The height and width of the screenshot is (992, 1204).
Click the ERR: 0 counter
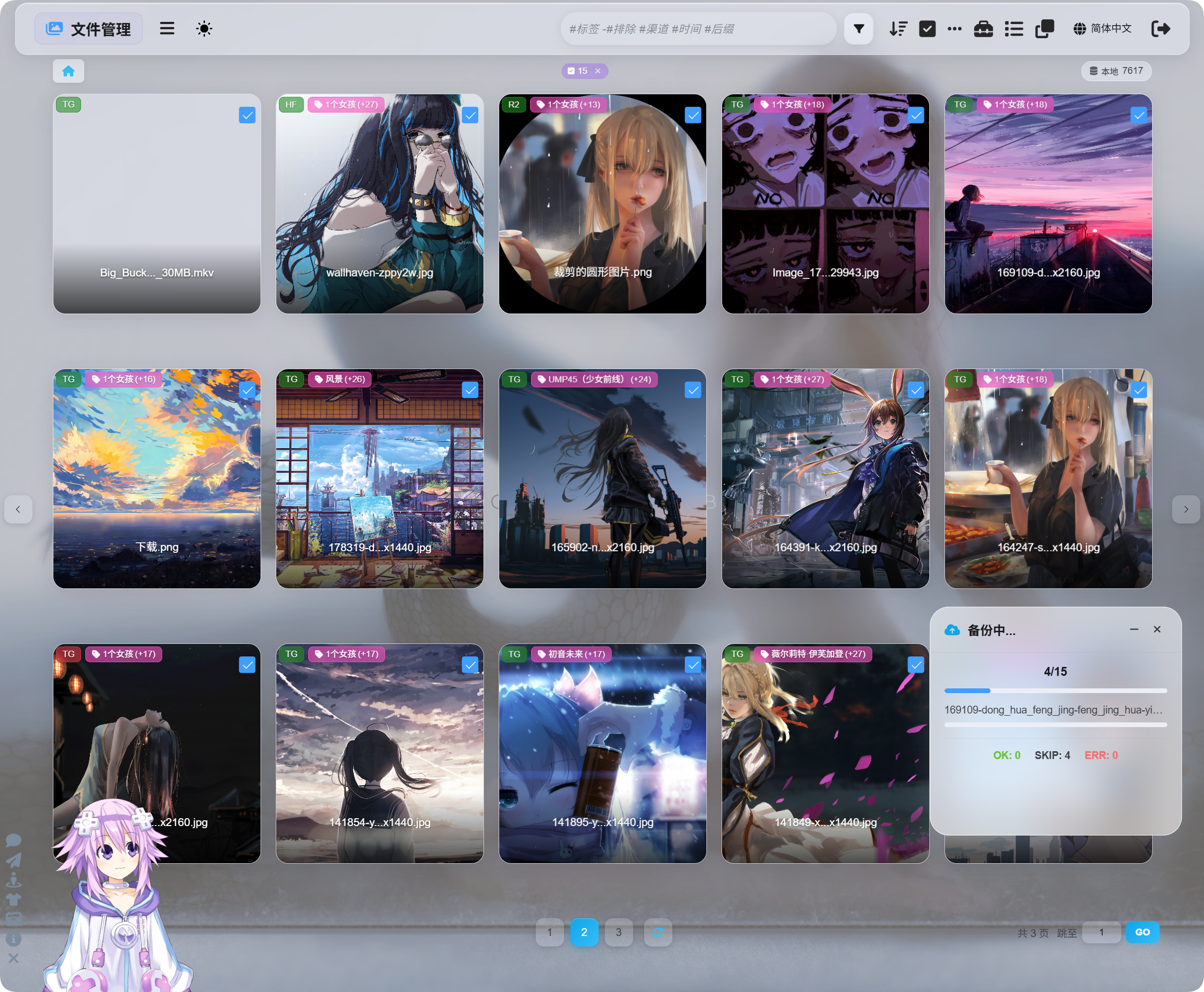pos(1100,755)
